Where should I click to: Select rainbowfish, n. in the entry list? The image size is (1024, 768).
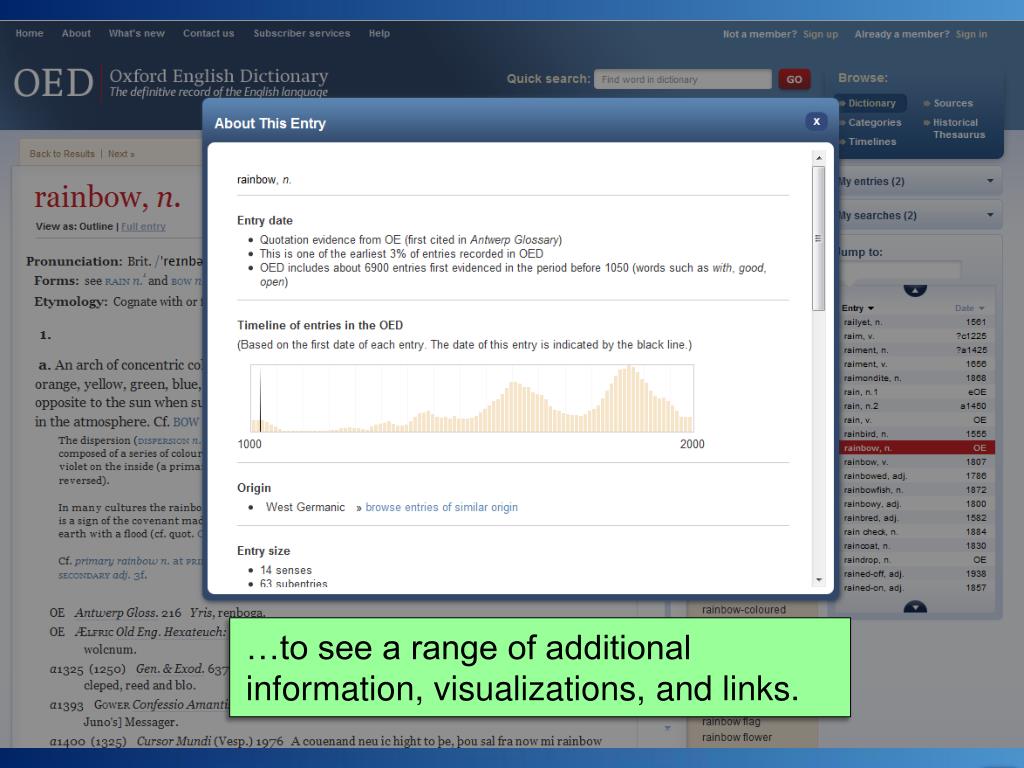click(917, 490)
